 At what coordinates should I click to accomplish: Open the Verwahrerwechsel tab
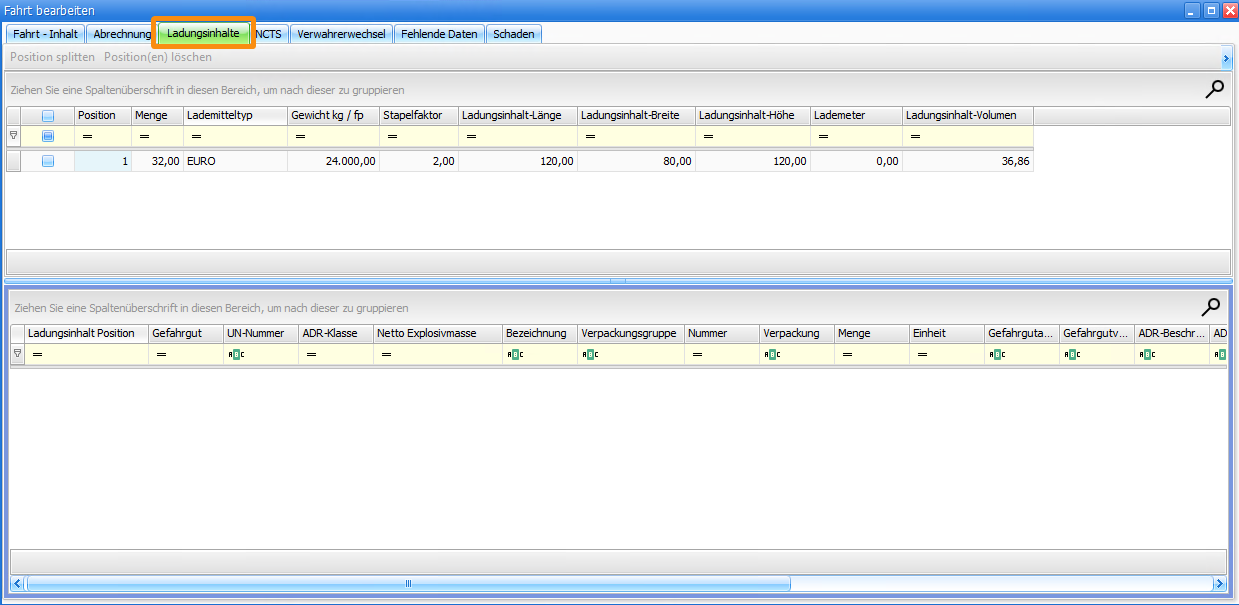[341, 34]
